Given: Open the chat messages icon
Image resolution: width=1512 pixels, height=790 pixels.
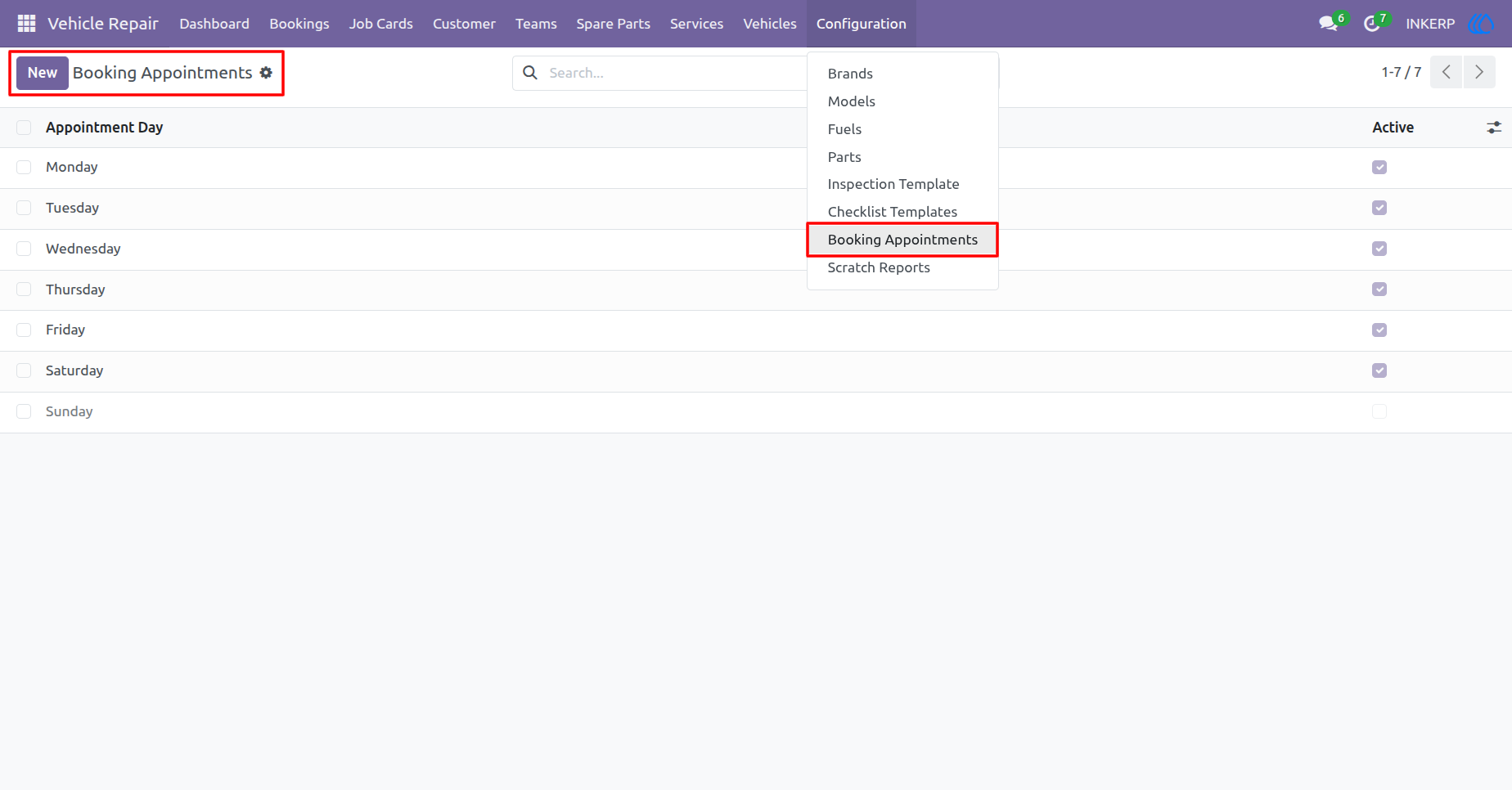Looking at the screenshot, I should (1328, 24).
